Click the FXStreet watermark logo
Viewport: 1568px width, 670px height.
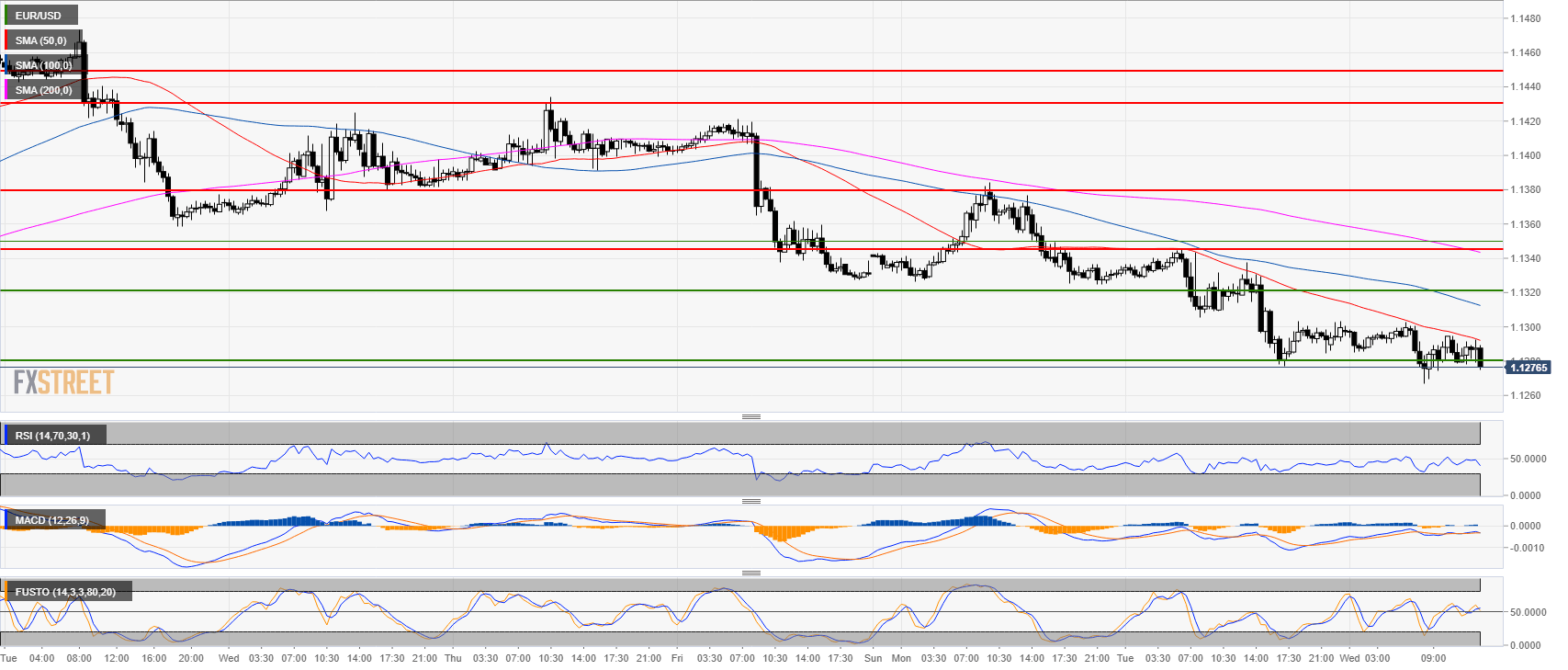63,381
